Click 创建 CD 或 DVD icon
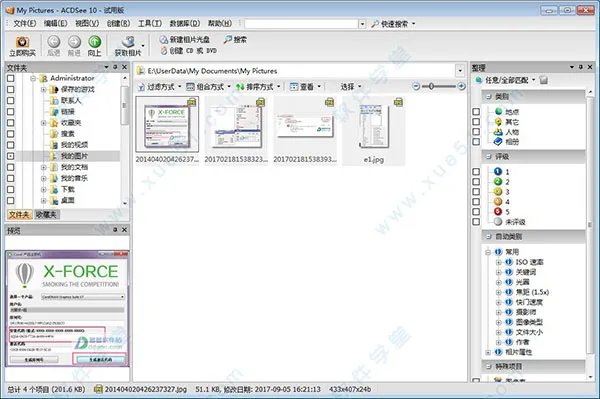600x399 pixels. tap(164, 50)
